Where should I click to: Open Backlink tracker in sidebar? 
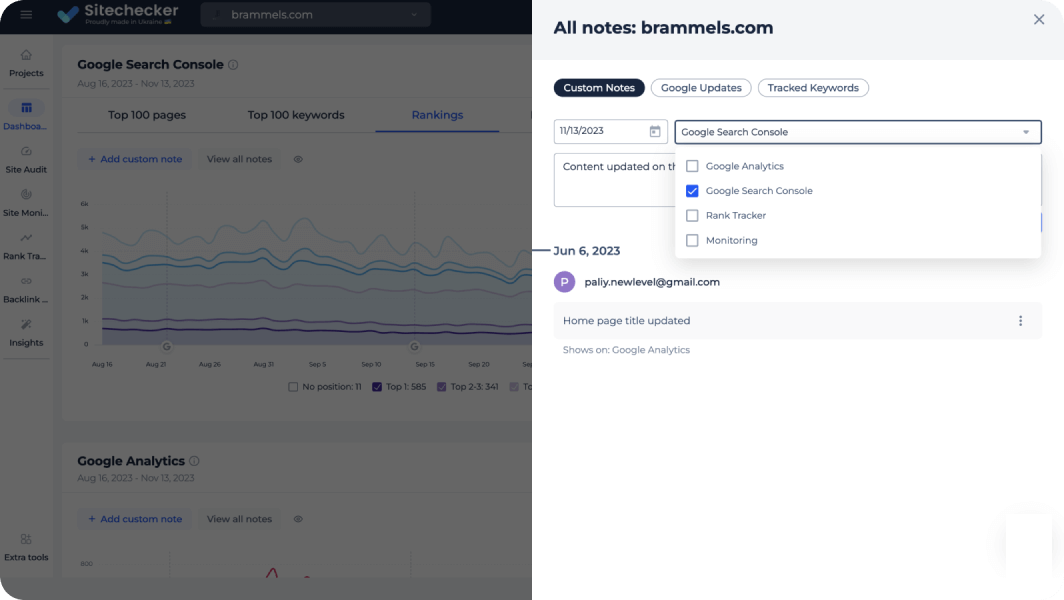[26, 290]
